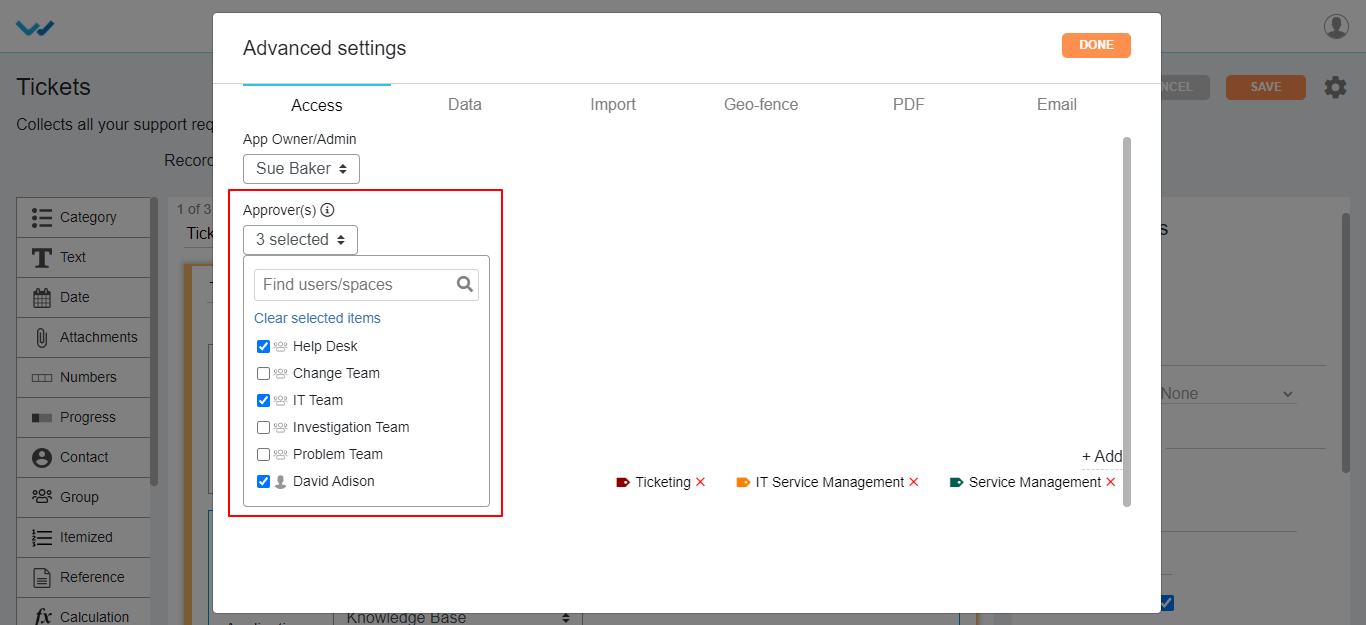This screenshot has height=625, width=1366.
Task: Click the Clear selected items link
Action: click(317, 318)
